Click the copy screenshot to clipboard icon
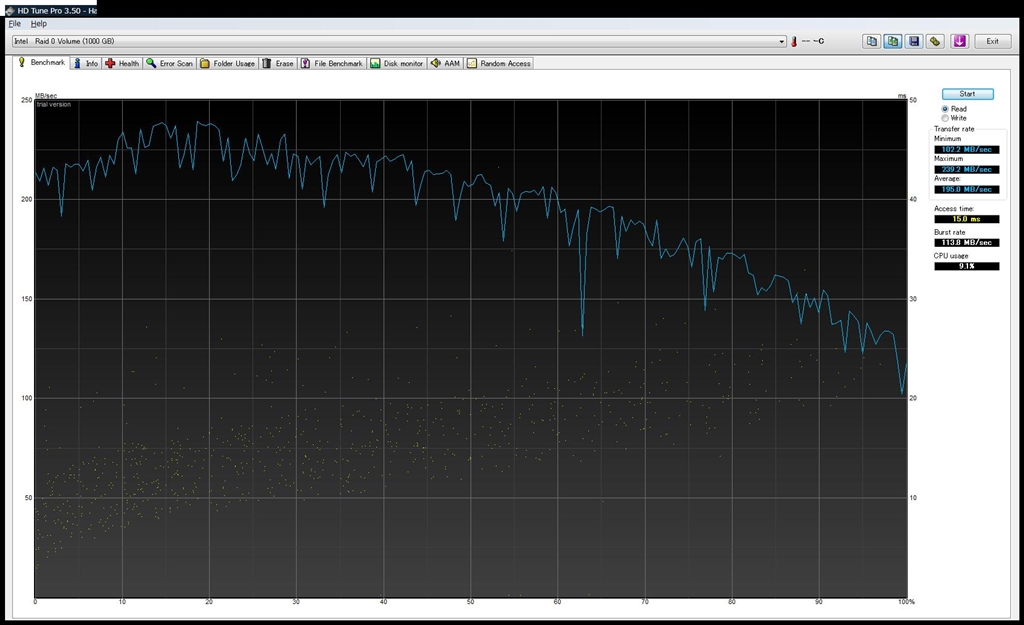The width and height of the screenshot is (1024, 625). 893,41
